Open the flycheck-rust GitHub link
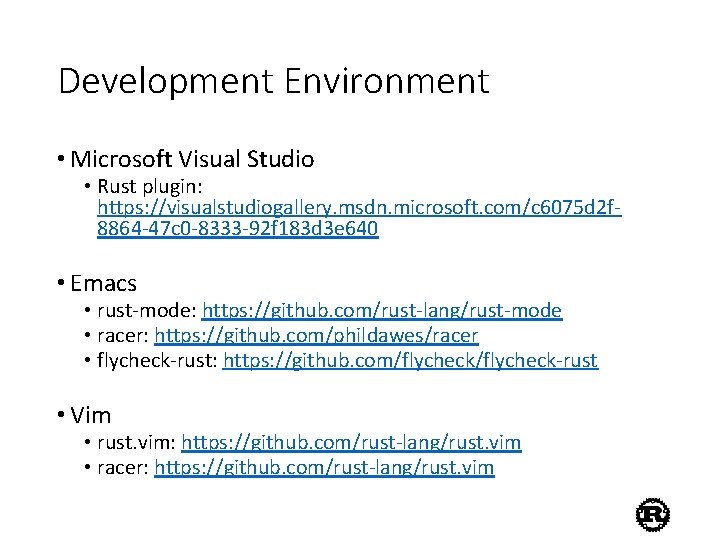720x540 pixels. coord(411,360)
